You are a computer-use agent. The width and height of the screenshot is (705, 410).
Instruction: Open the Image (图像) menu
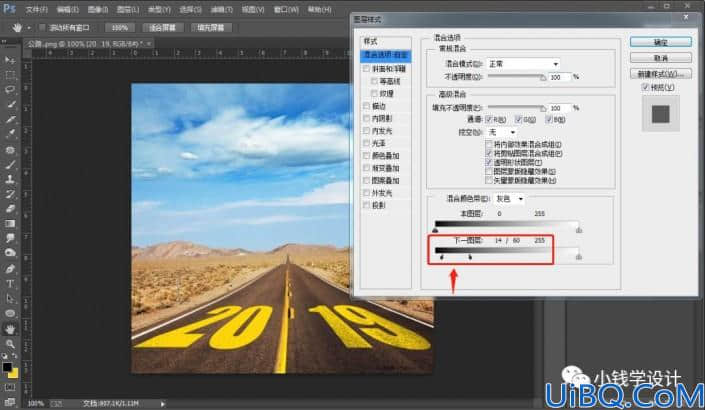point(98,9)
